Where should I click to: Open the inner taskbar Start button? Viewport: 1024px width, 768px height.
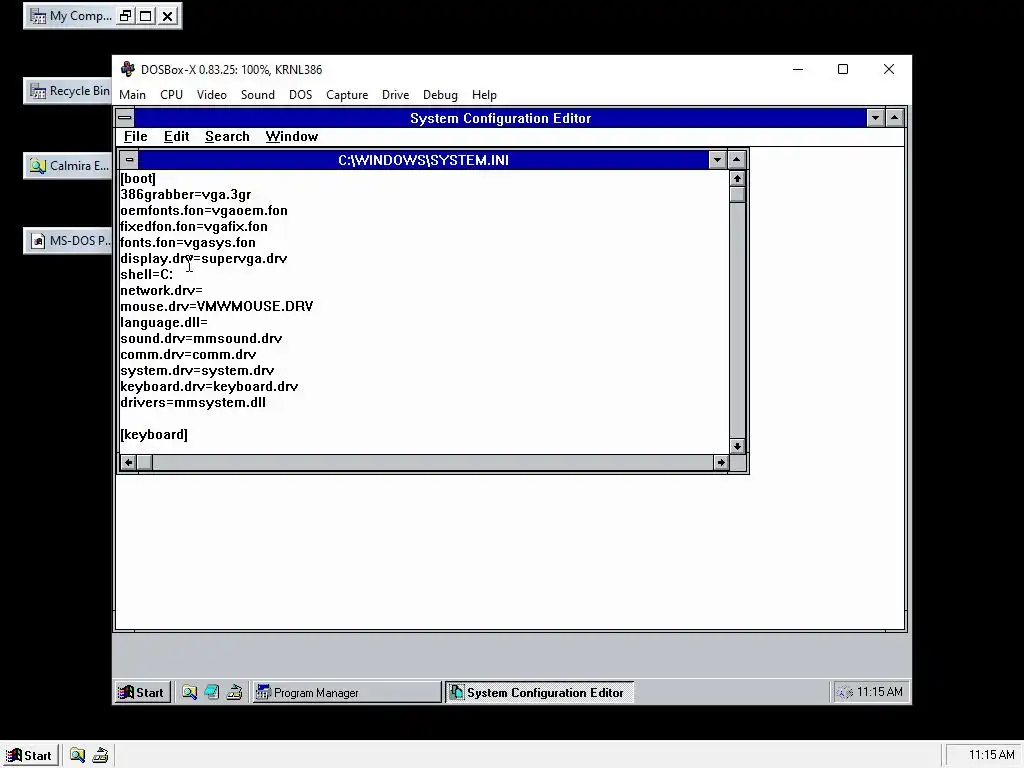(142, 692)
